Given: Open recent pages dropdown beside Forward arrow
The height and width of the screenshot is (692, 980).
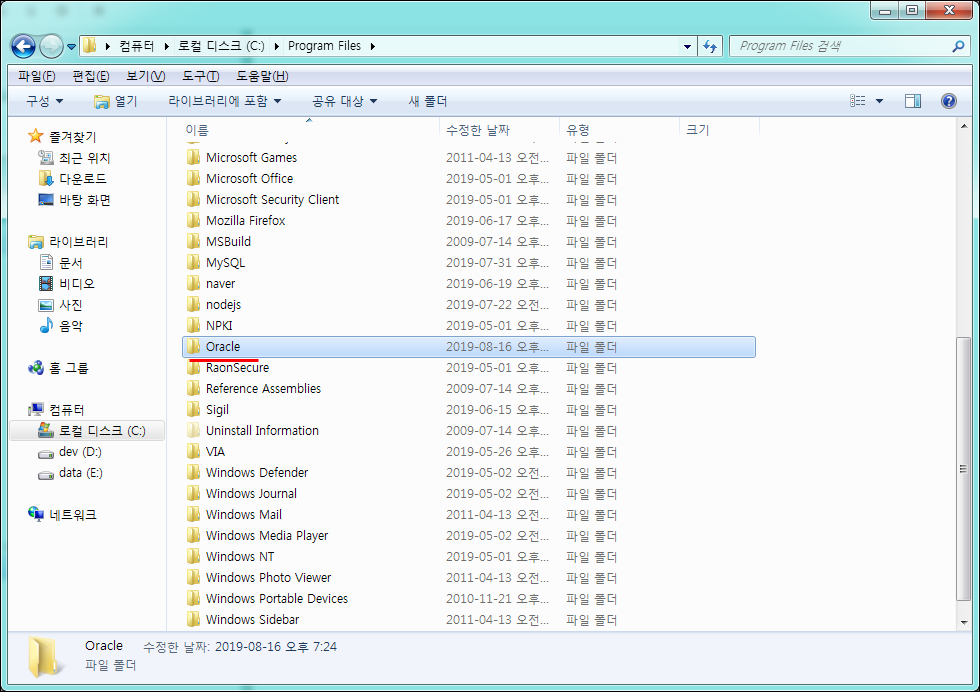Looking at the screenshot, I should [x=71, y=47].
